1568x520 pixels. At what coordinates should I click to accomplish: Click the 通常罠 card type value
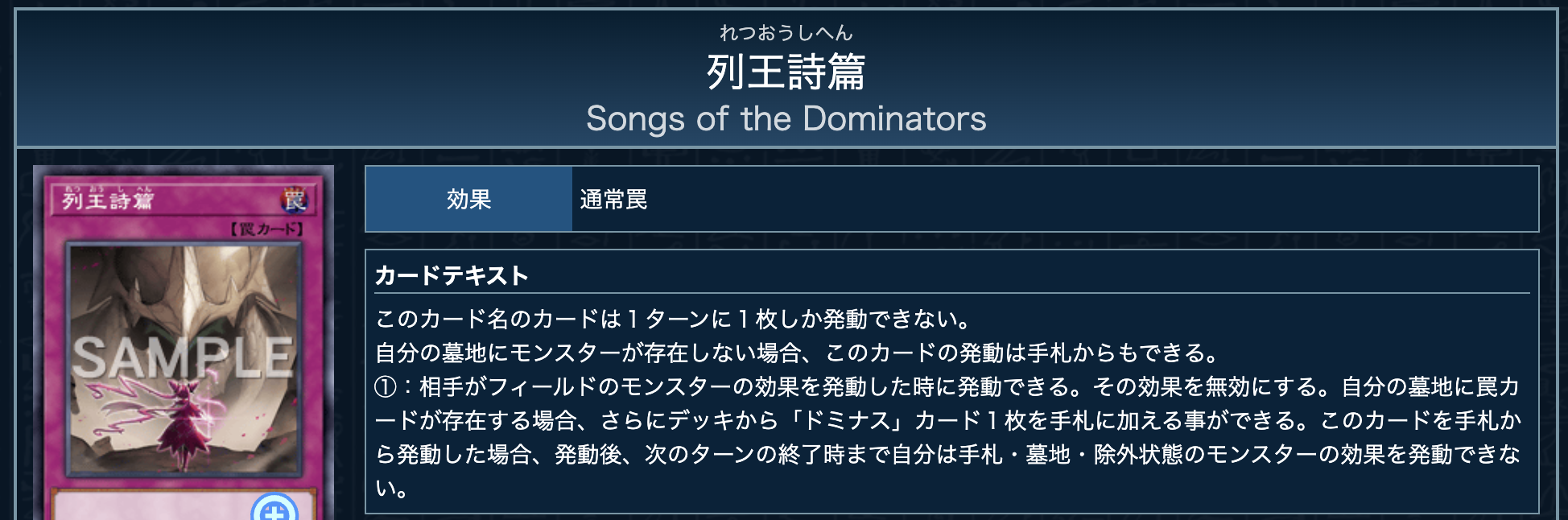click(613, 200)
